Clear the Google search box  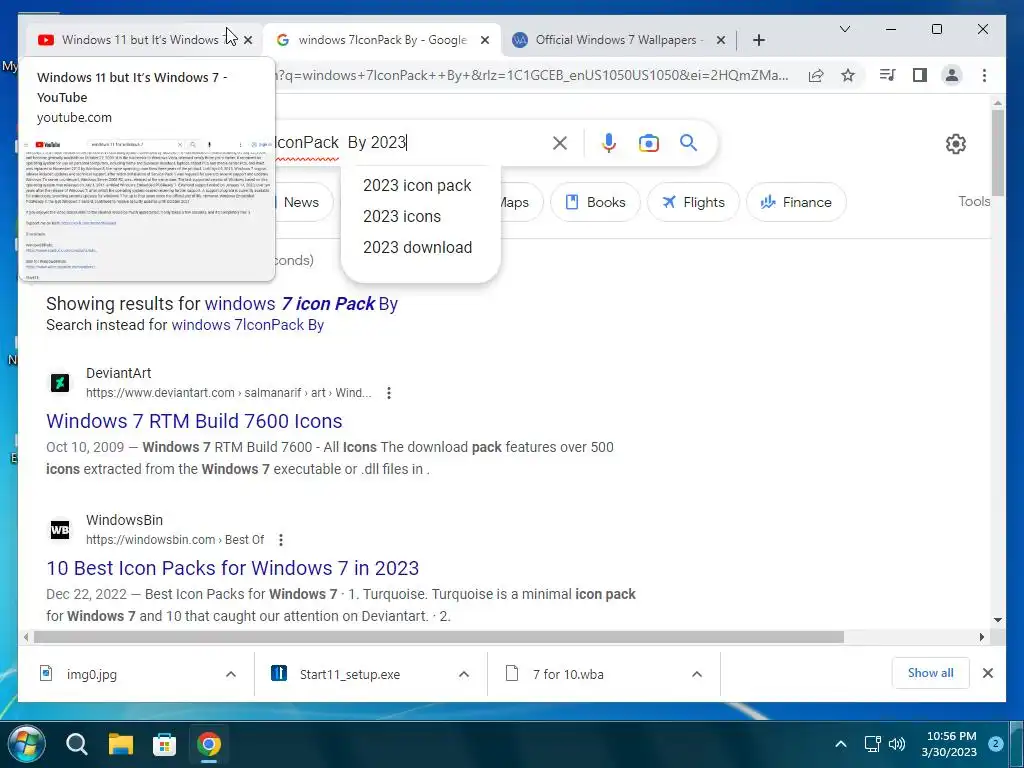pyautogui.click(x=560, y=143)
